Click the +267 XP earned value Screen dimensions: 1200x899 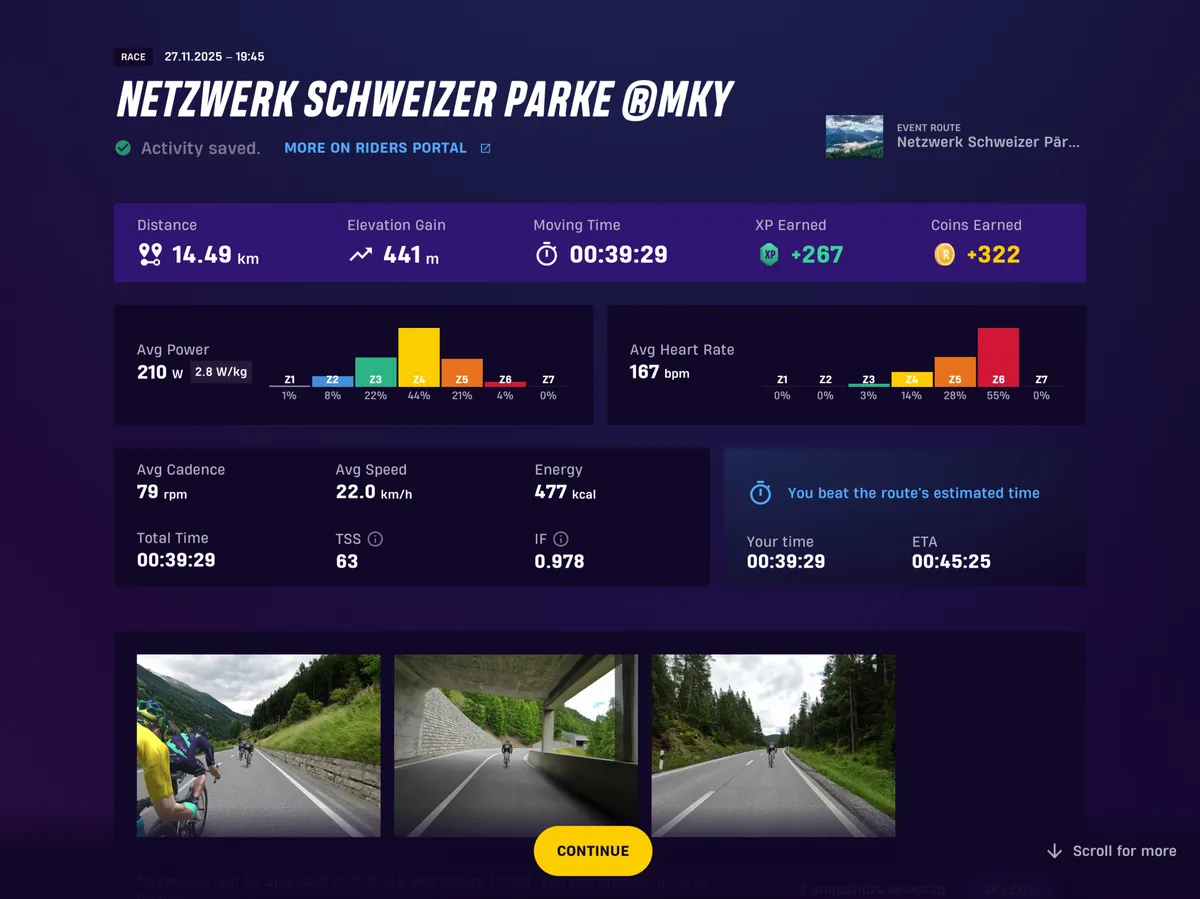pos(817,255)
